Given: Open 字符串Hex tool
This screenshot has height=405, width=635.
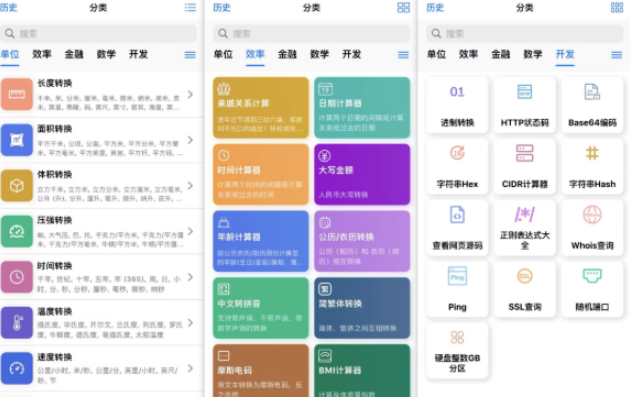Looking at the screenshot, I should (x=457, y=166).
